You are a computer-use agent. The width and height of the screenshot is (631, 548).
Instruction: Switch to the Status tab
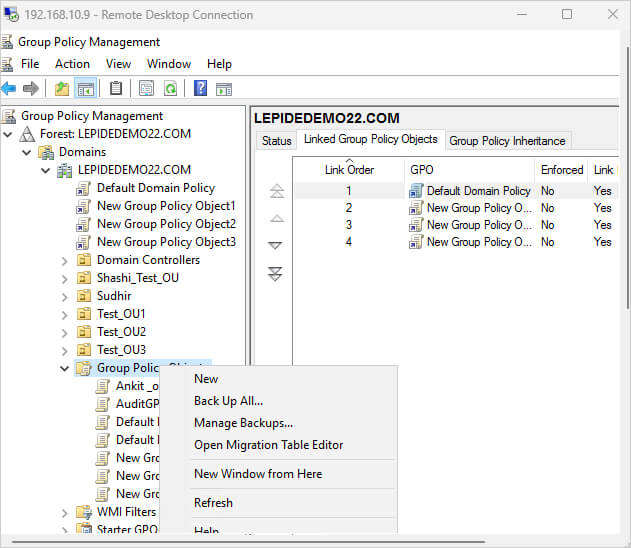276,141
